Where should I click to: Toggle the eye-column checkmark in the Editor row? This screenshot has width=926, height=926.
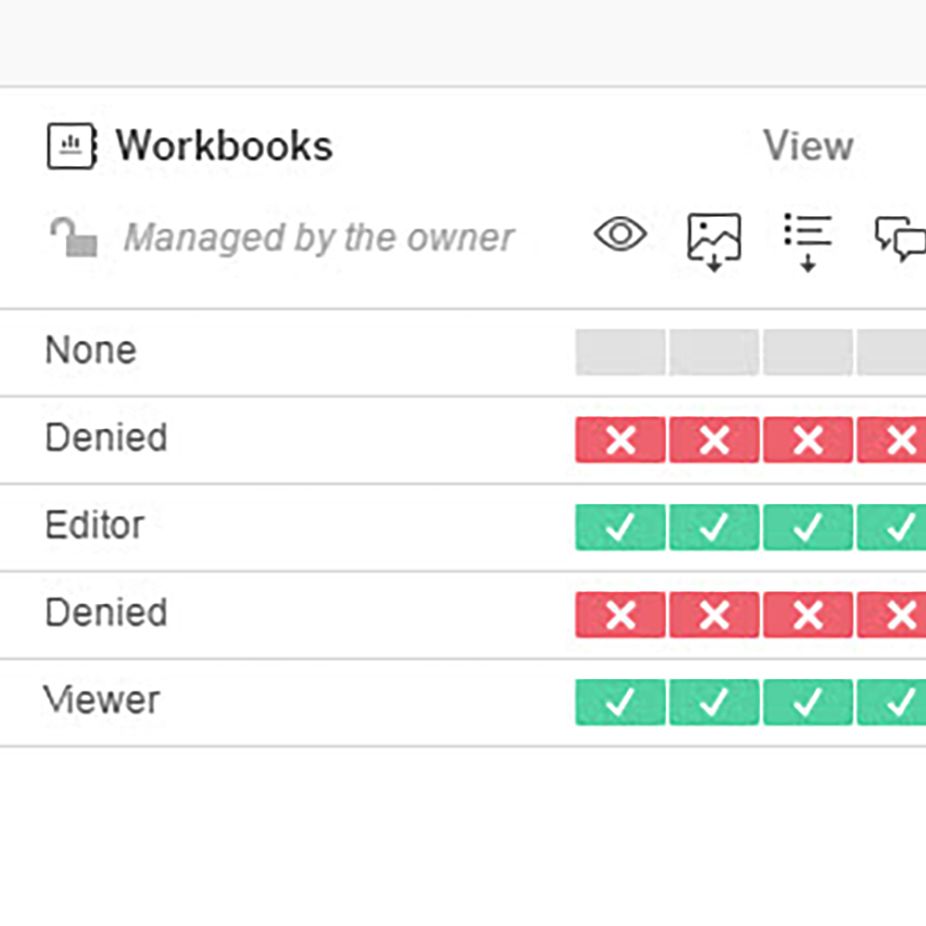click(620, 527)
